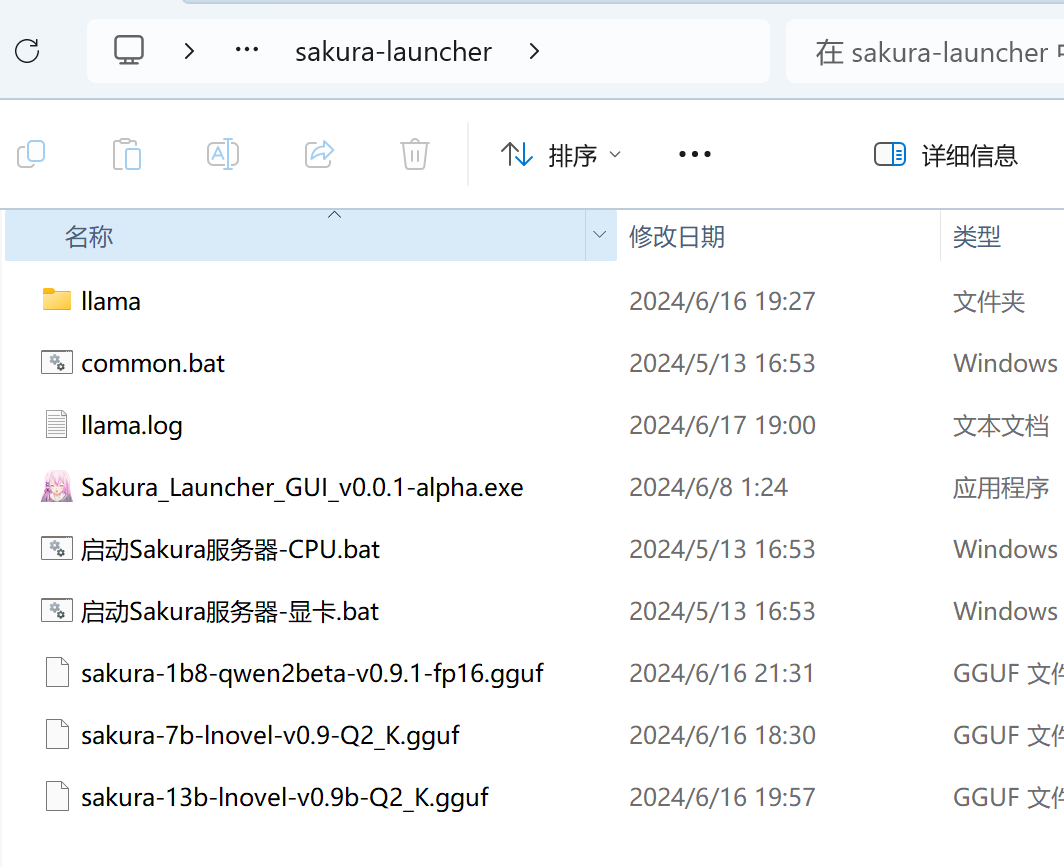Image resolution: width=1064 pixels, height=867 pixels.
Task: Click the Delete trash can icon
Action: (x=415, y=154)
